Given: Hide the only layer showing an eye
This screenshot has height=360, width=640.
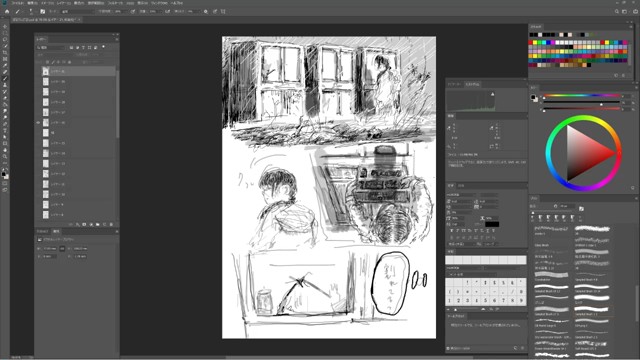Looking at the screenshot, I should click(x=38, y=122).
